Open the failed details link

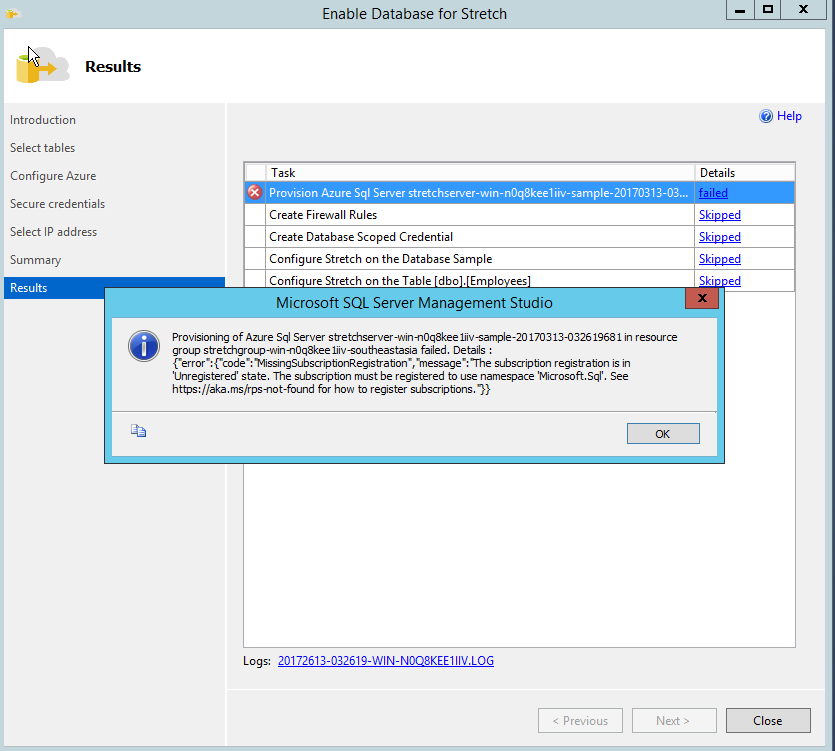coord(713,193)
